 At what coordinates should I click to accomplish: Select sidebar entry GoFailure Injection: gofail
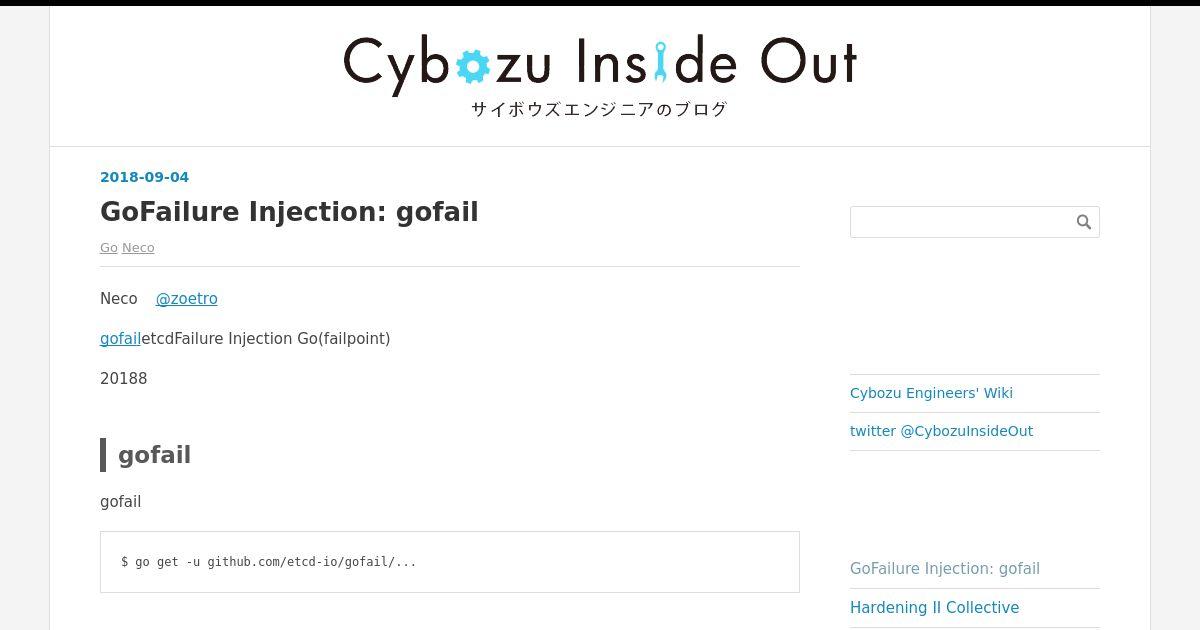[x=945, y=569]
